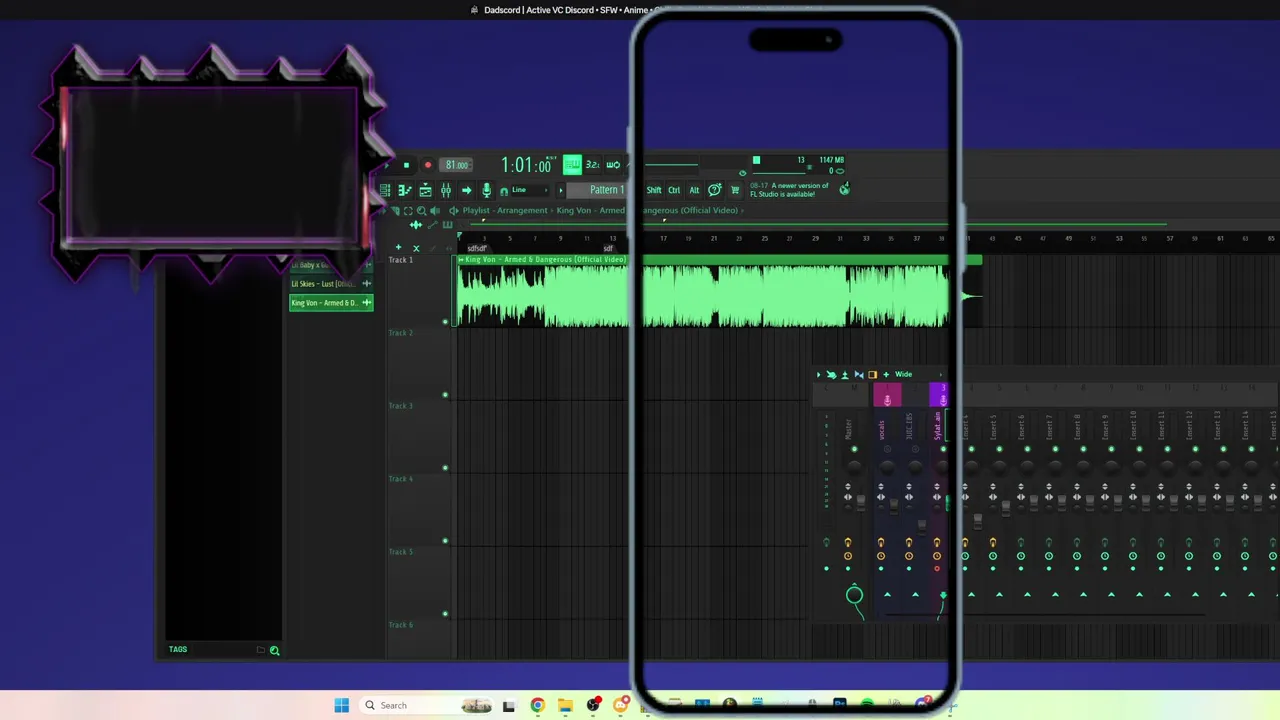Click the folder icon beside TAGS
This screenshot has height=720, width=1280.
(x=260, y=650)
